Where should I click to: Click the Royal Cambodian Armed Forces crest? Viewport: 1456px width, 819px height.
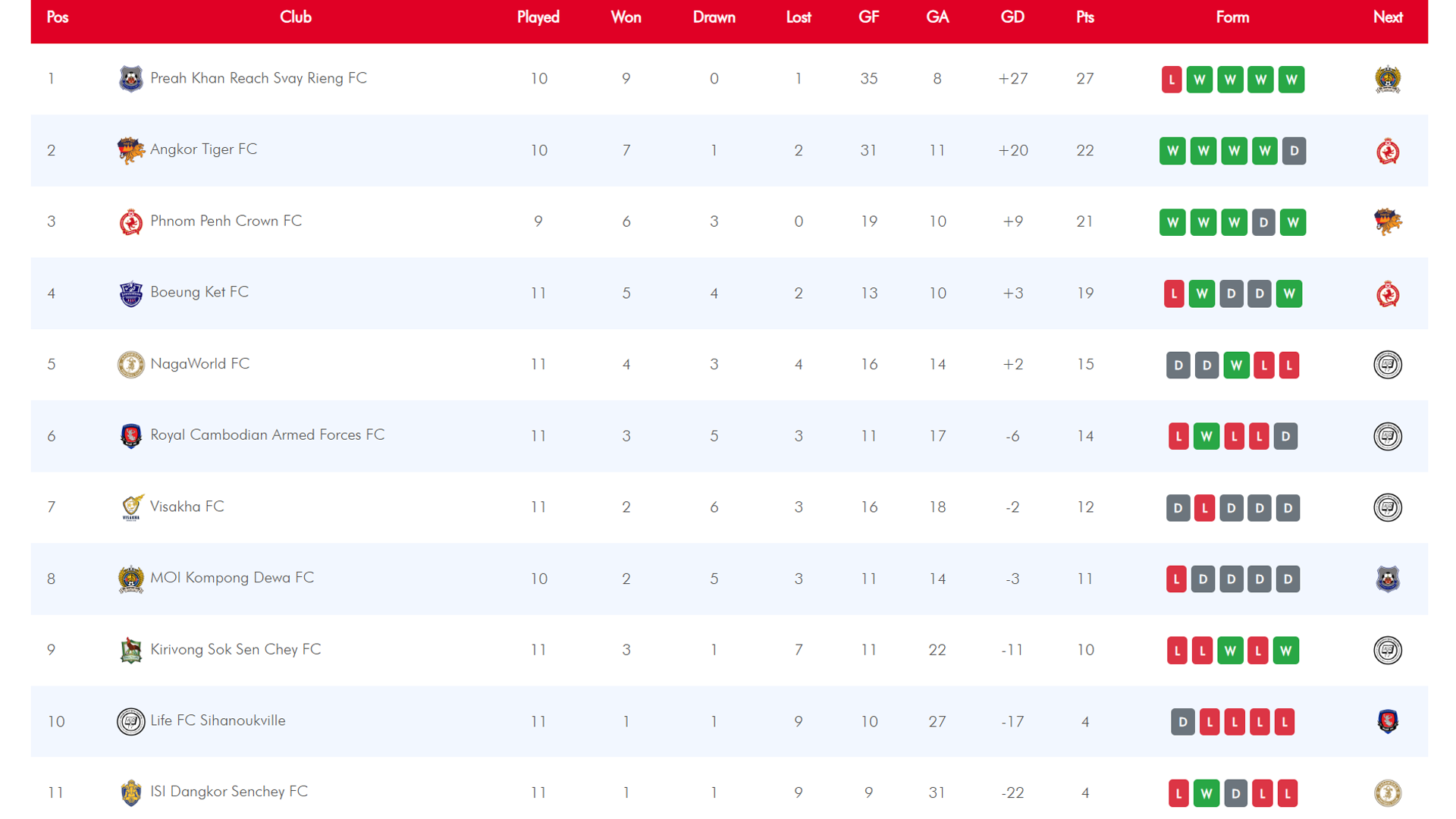click(130, 436)
